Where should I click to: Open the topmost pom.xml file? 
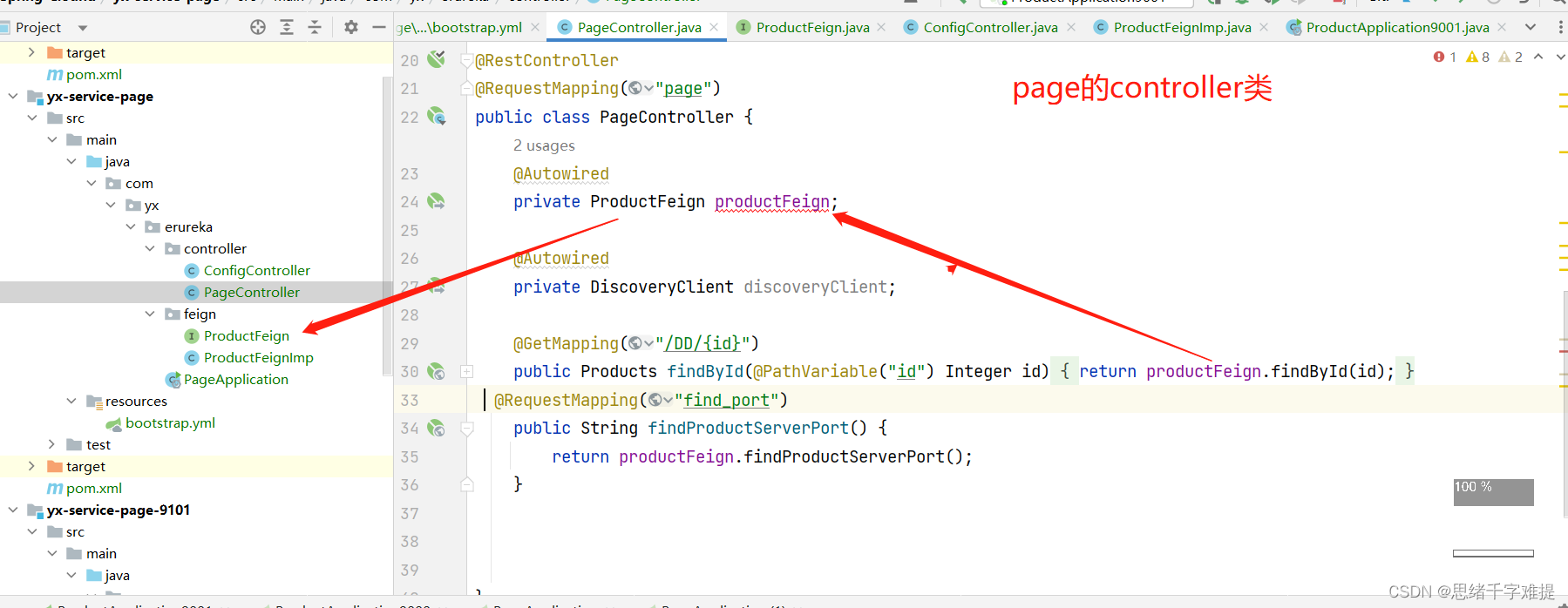click(x=93, y=74)
